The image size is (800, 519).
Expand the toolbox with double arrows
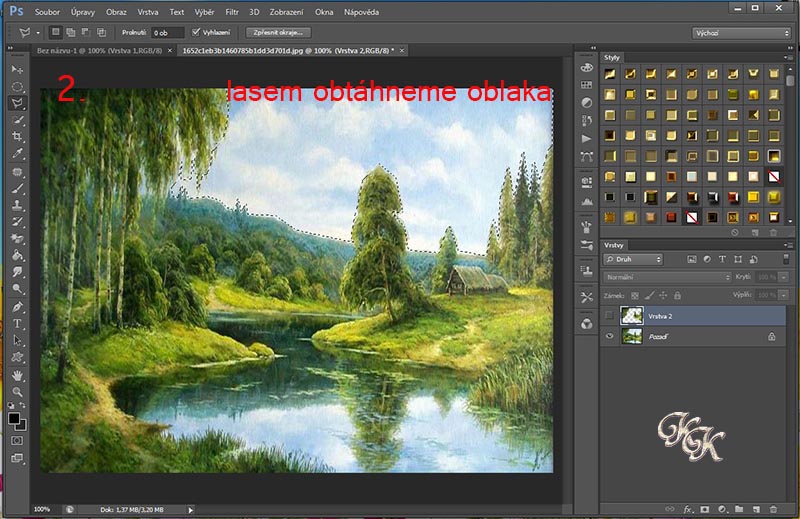[x=10, y=48]
